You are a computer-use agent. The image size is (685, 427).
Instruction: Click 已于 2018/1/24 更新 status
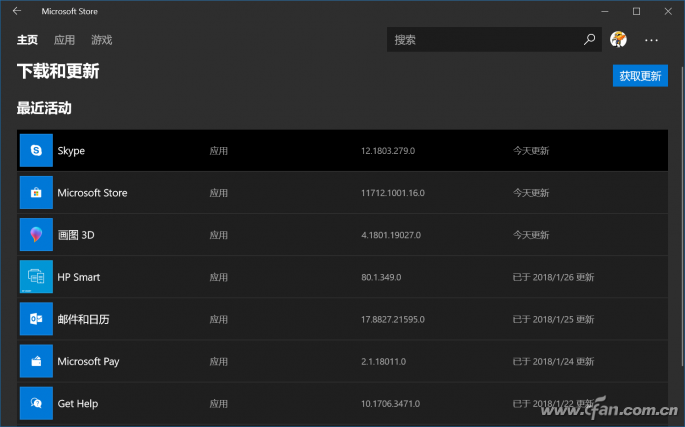(553, 361)
